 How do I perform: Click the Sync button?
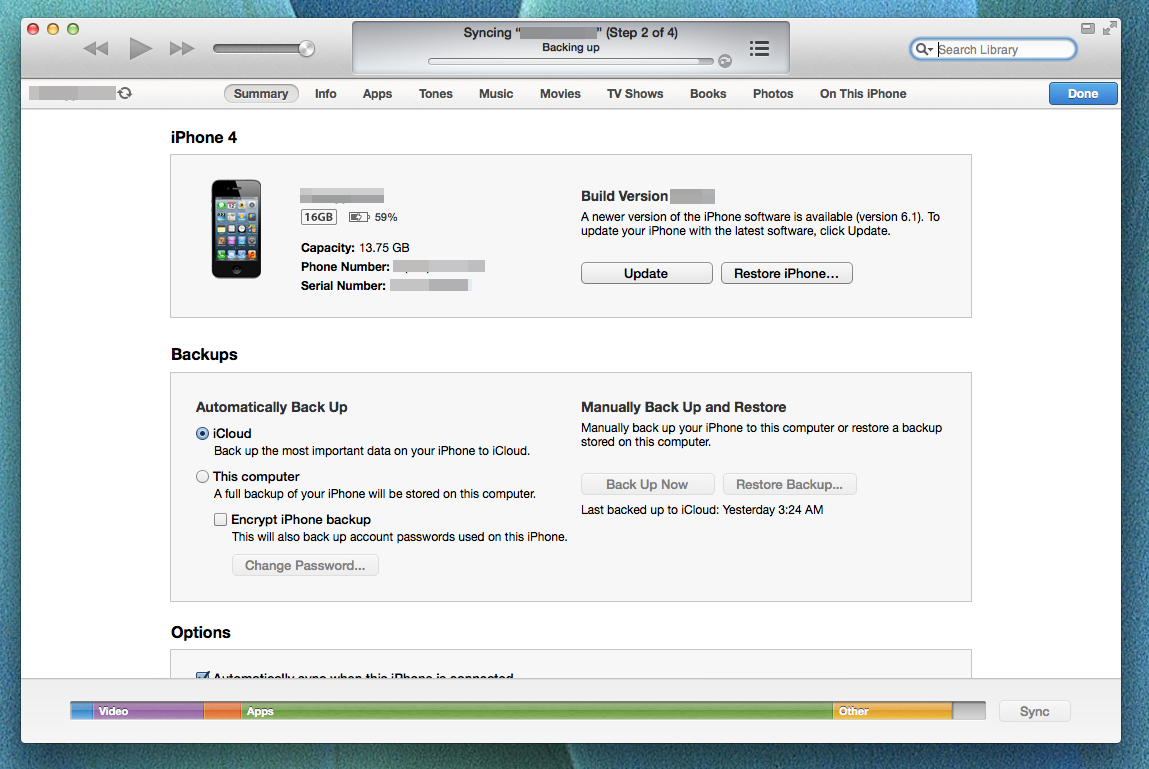[1034, 711]
